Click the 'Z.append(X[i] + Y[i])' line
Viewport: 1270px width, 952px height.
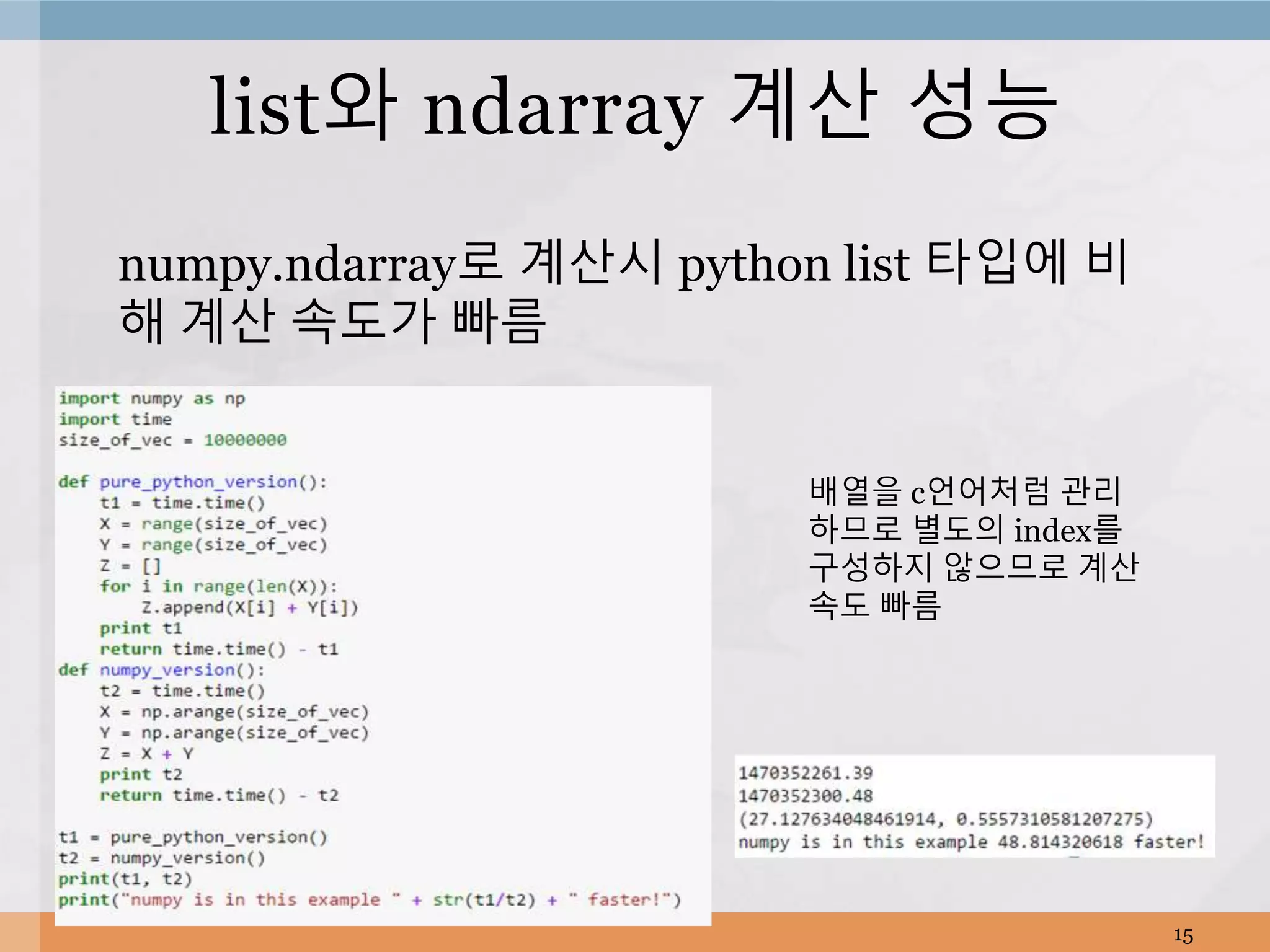(x=249, y=607)
